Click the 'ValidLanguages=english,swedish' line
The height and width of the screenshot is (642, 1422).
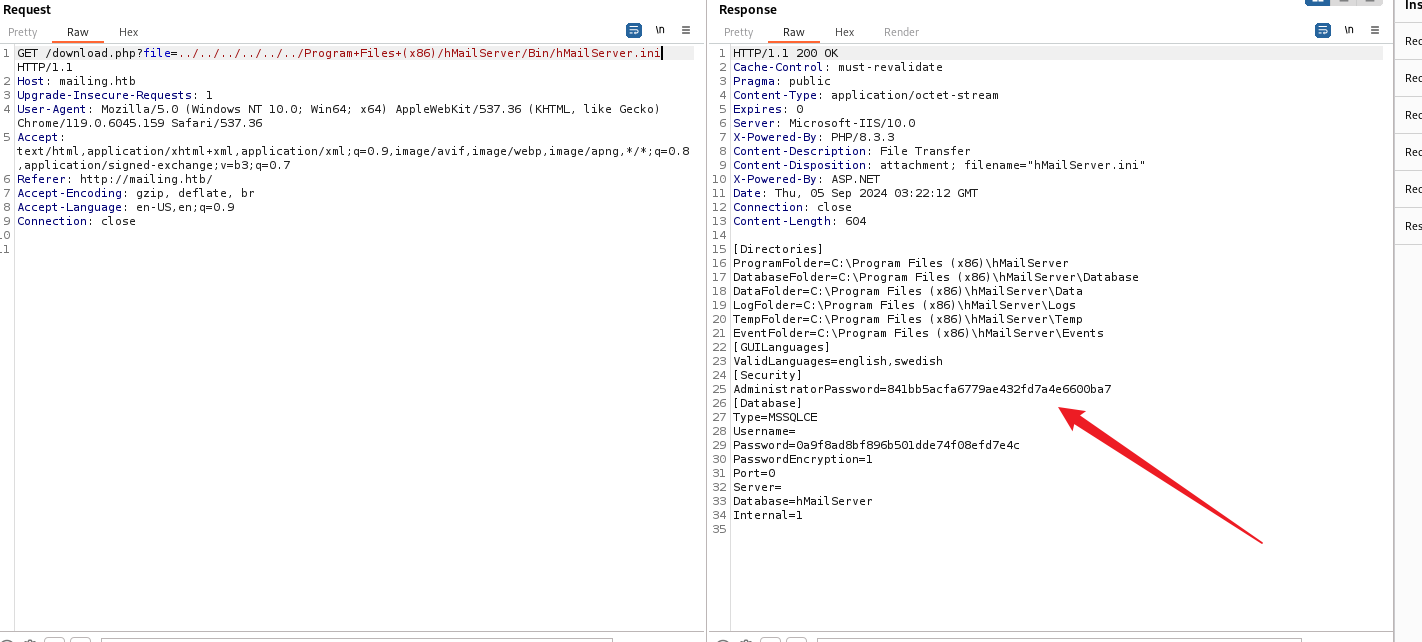838,361
